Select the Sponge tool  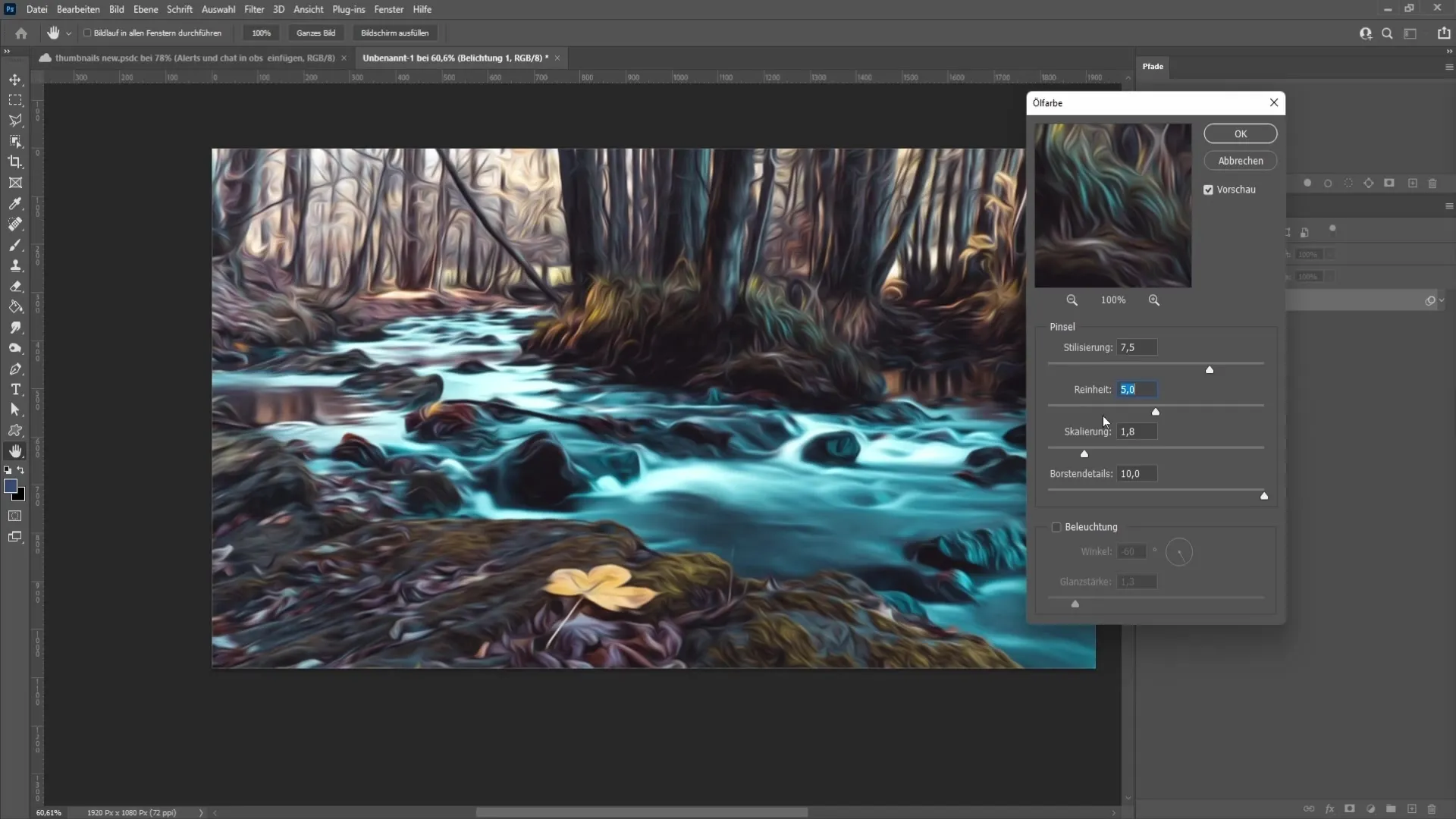tap(15, 348)
